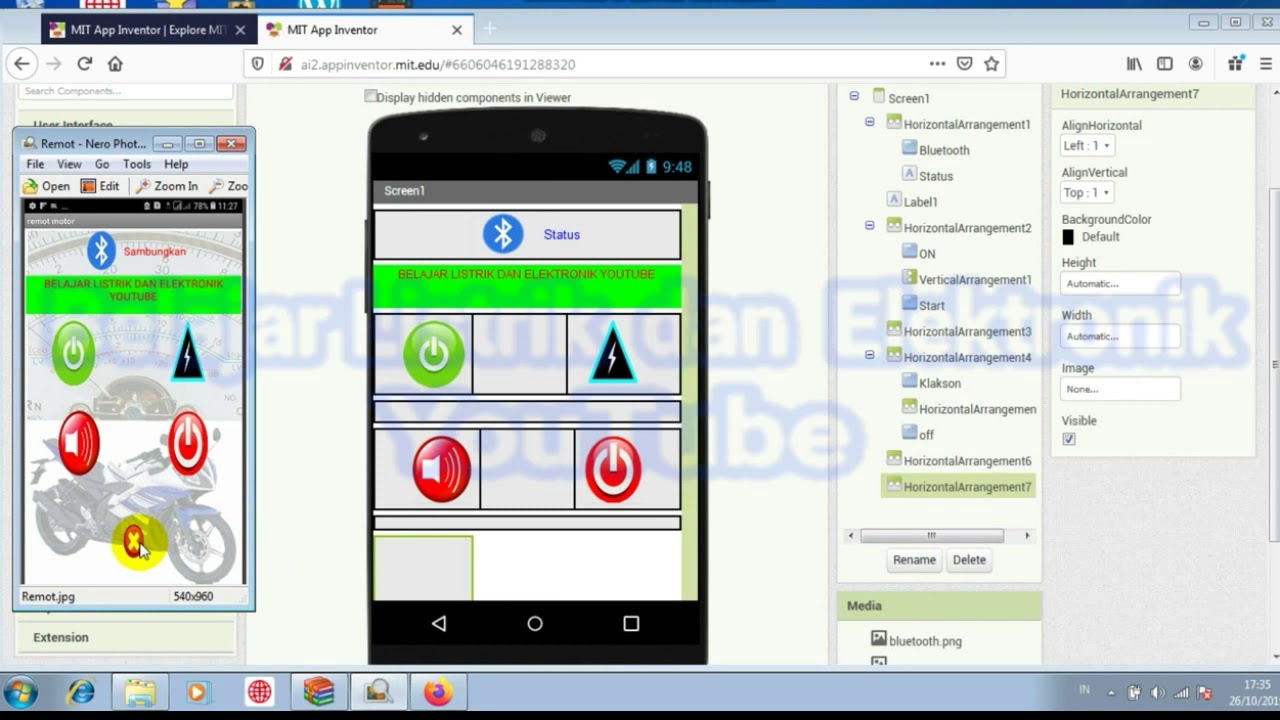
Task: Select Status label in the component tree
Action: (936, 176)
